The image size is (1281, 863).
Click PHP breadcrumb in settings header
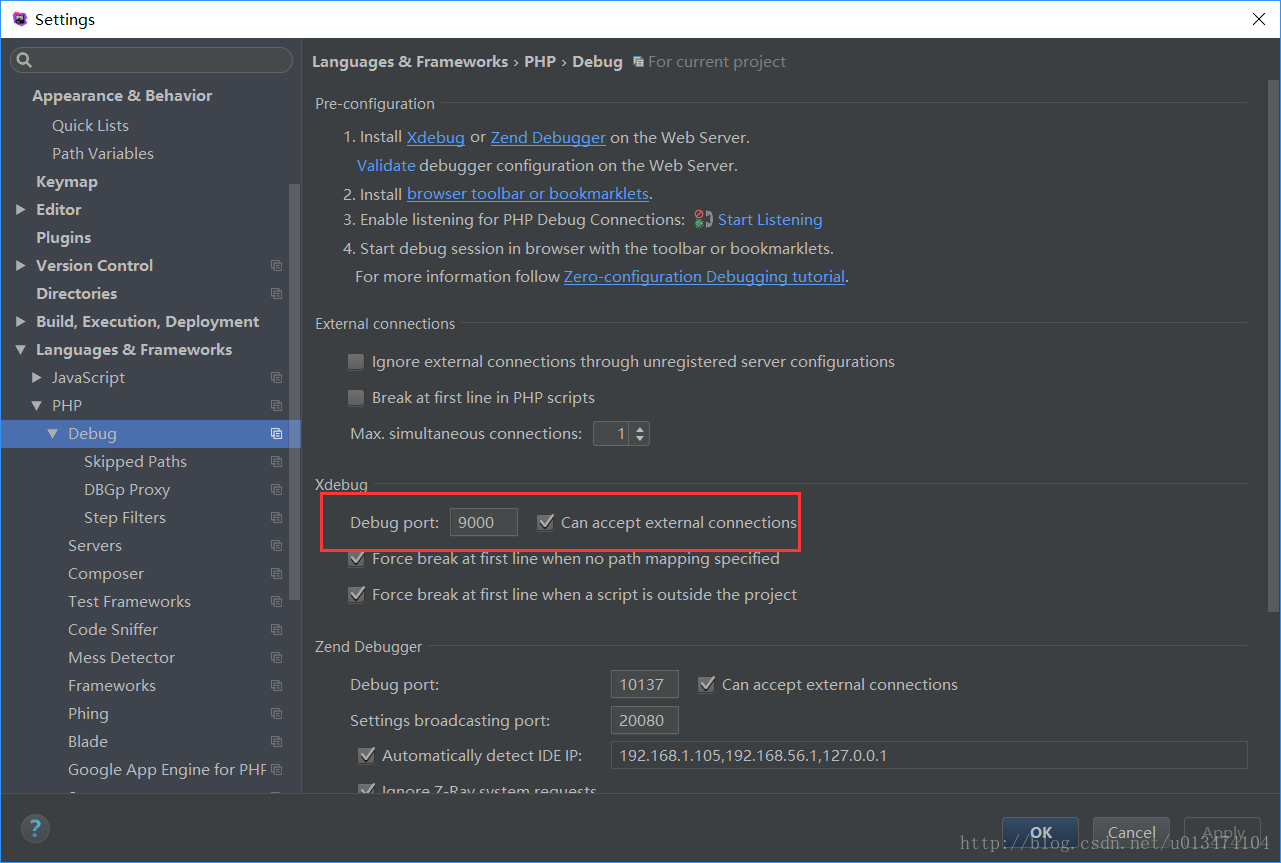[540, 62]
